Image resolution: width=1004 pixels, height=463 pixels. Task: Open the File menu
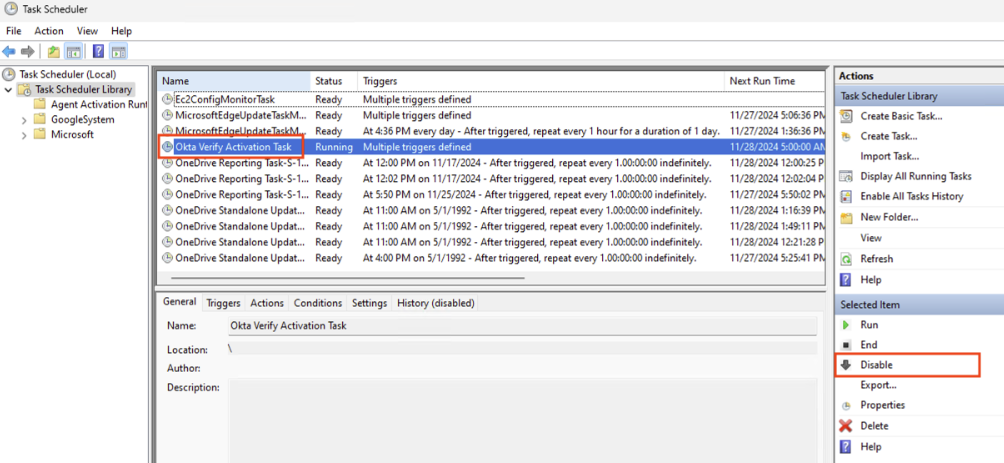pyautogui.click(x=13, y=31)
